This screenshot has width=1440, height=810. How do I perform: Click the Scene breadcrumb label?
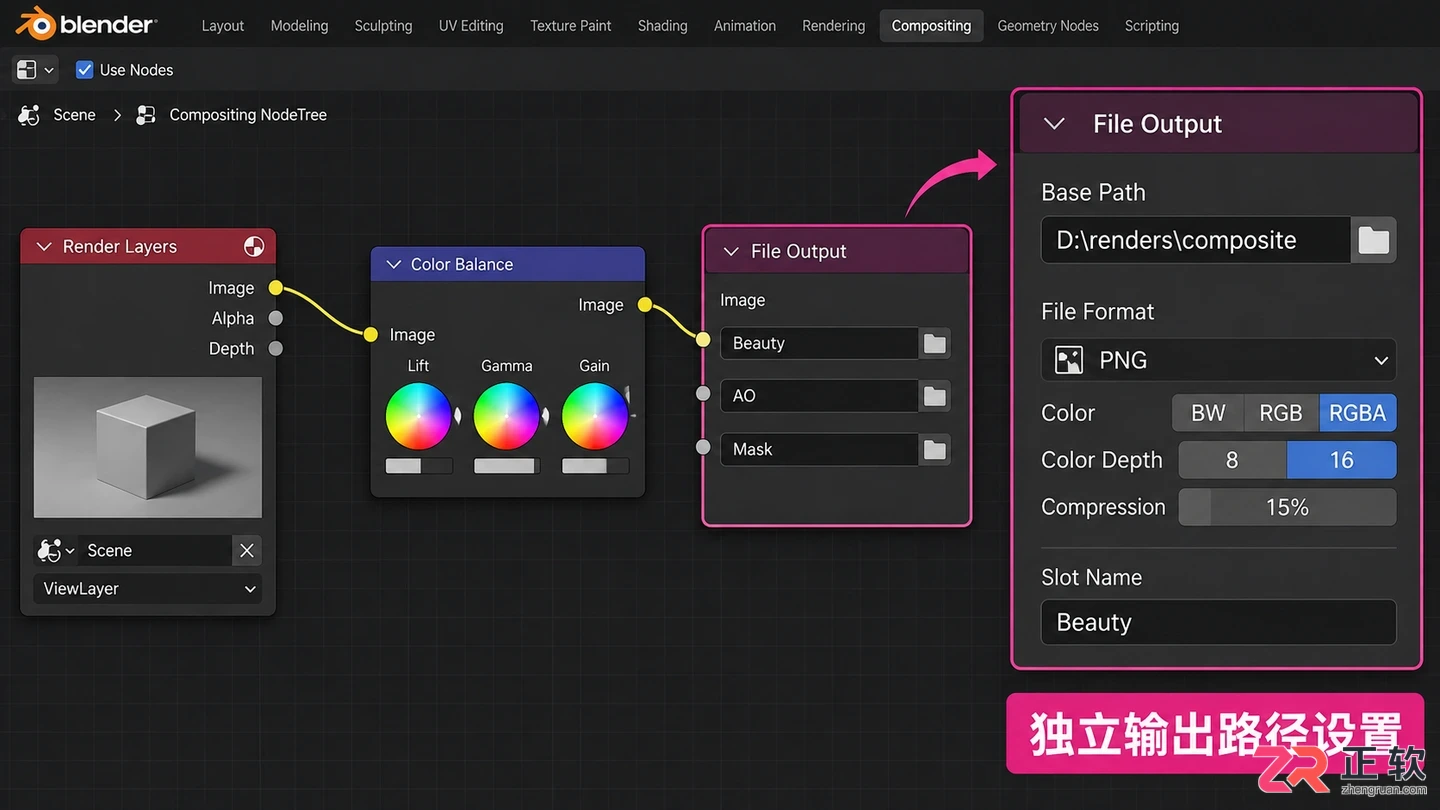coord(74,115)
